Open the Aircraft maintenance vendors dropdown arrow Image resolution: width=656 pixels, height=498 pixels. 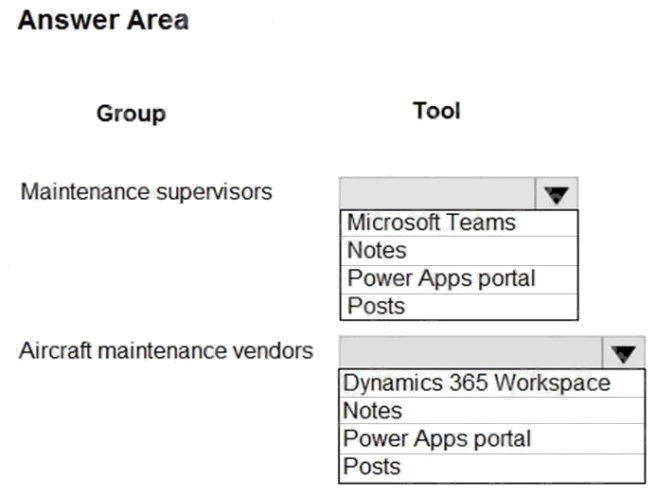[623, 352]
